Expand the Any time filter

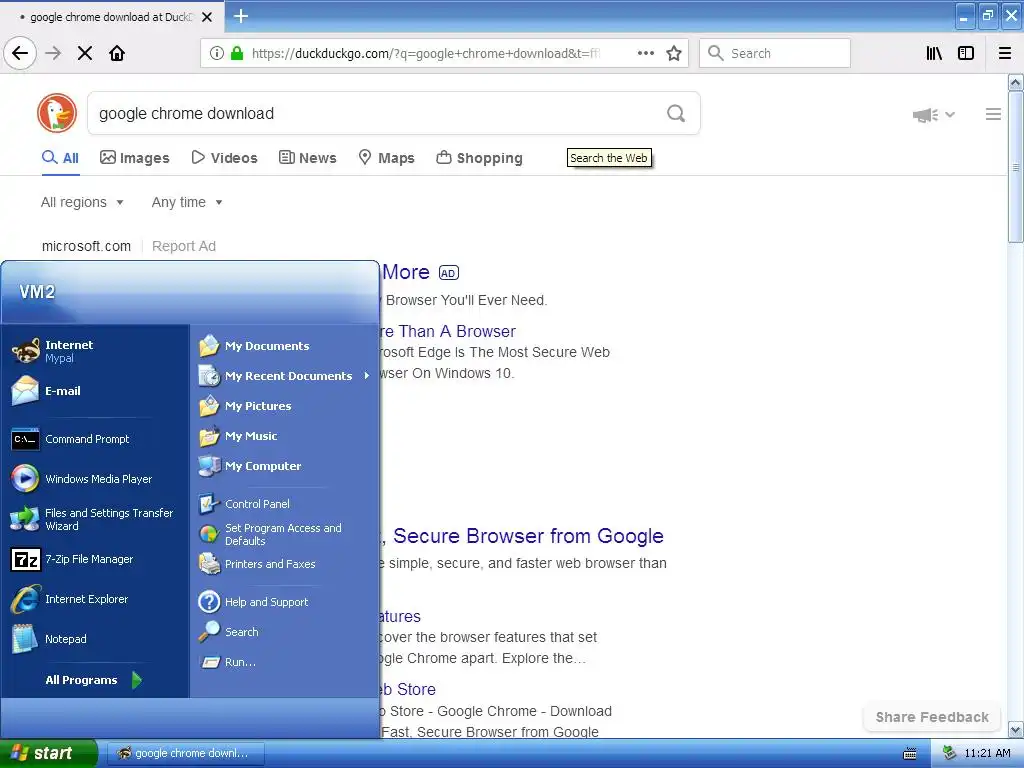[x=187, y=202]
